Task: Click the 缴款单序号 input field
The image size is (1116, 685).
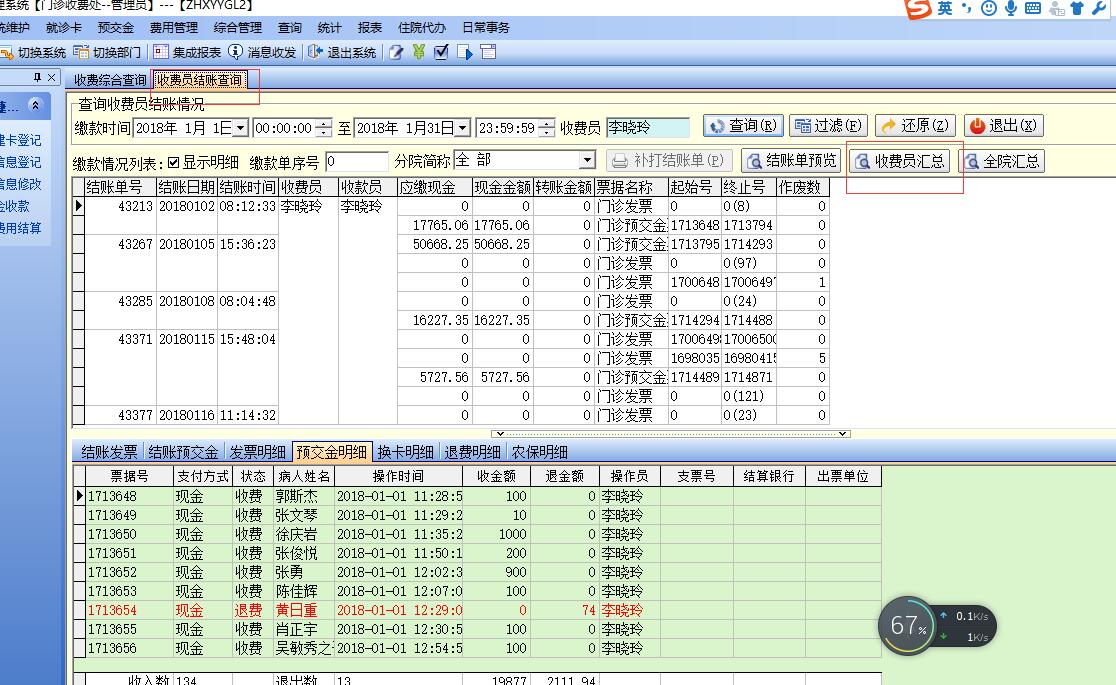Action: [x=357, y=162]
